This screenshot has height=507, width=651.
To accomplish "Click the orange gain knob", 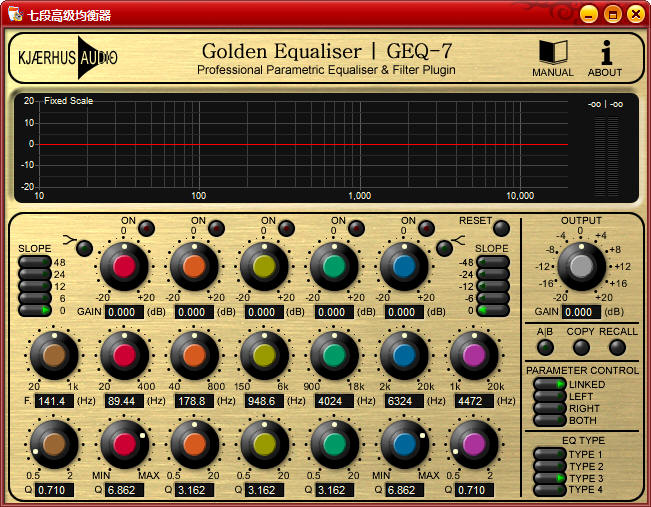I will (x=194, y=266).
